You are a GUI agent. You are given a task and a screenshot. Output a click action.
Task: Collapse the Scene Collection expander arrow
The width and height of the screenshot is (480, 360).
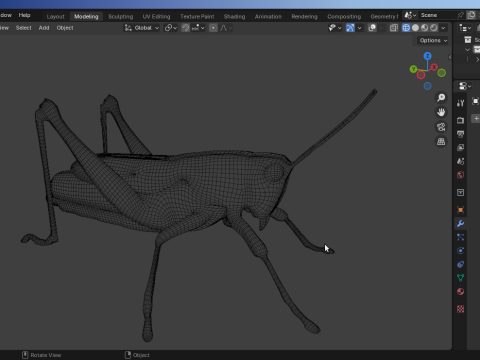point(468,50)
